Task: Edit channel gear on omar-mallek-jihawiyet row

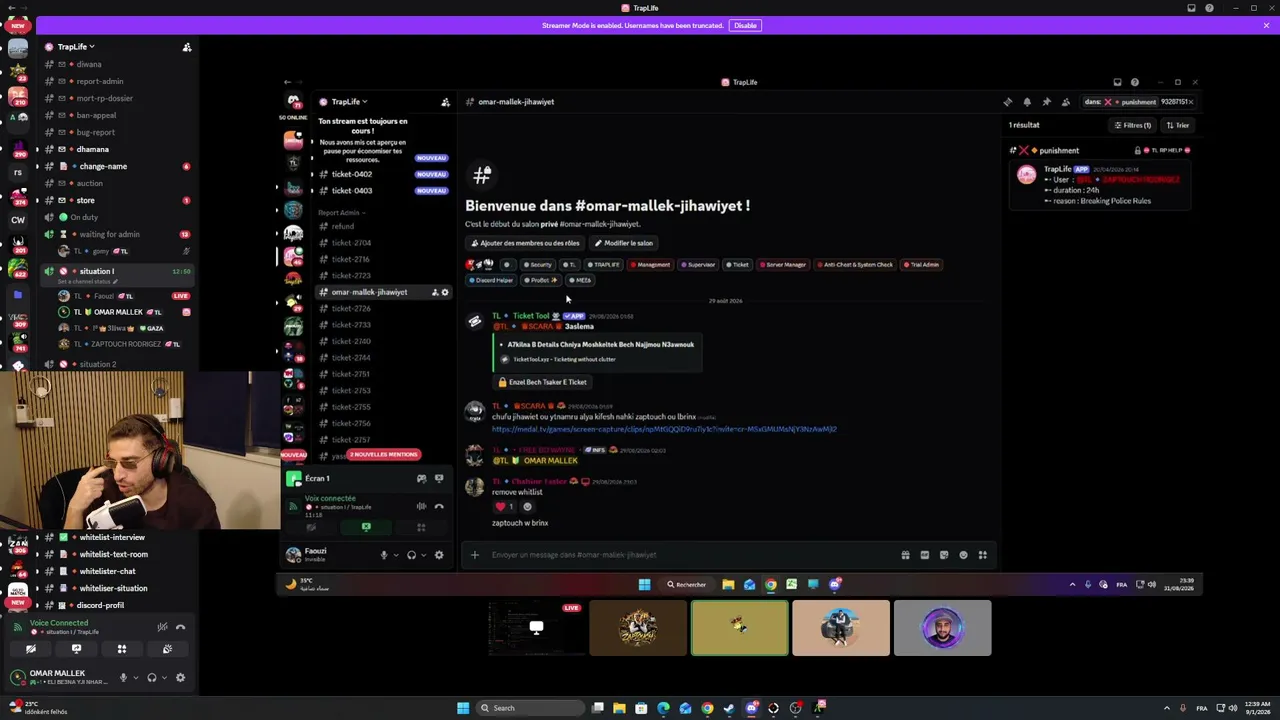Action: tap(445, 292)
